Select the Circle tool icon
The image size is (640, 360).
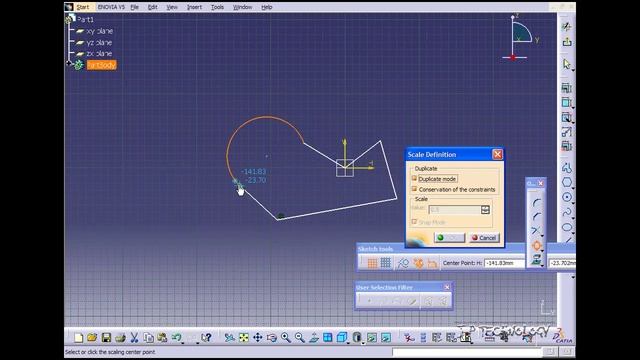coord(567,197)
